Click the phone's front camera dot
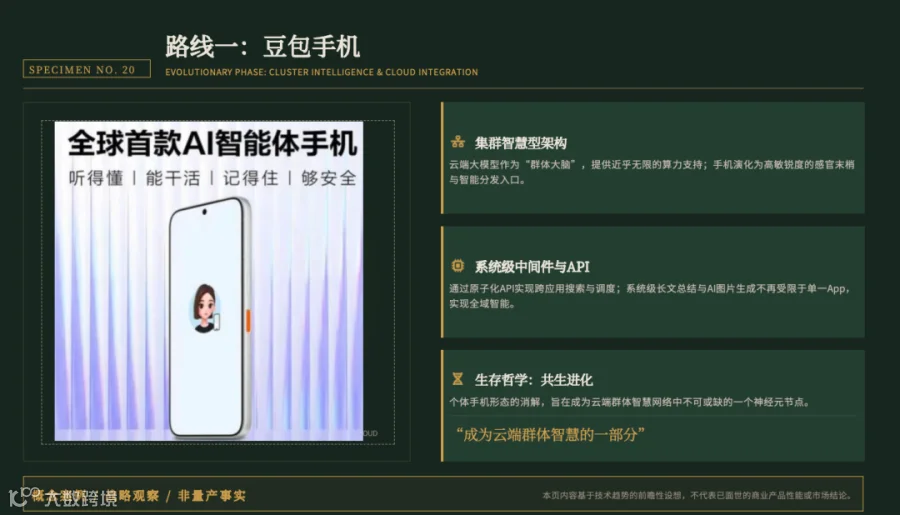900x515 pixels. [x=204, y=212]
